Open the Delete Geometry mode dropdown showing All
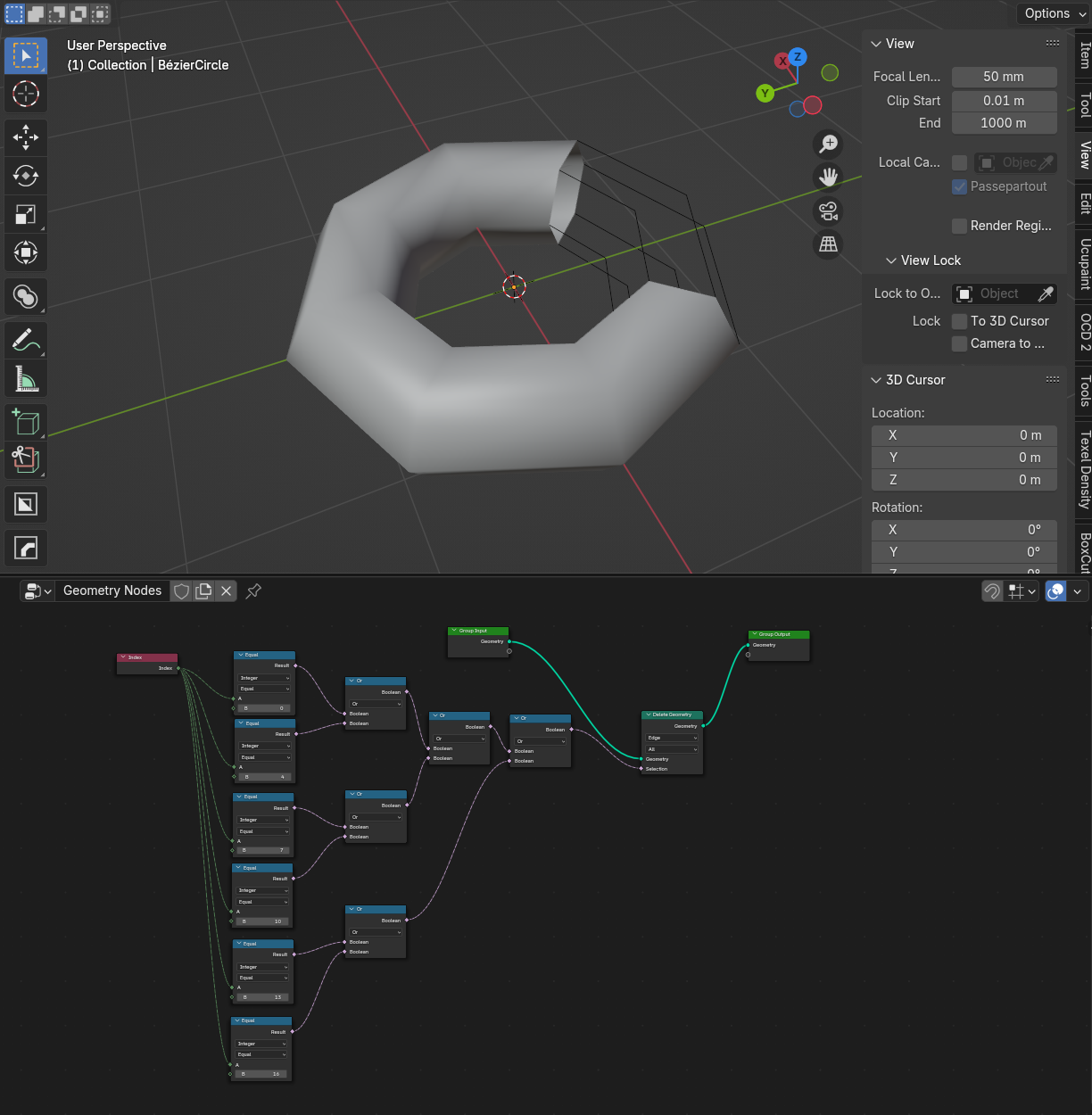The image size is (1092, 1115). [672, 749]
